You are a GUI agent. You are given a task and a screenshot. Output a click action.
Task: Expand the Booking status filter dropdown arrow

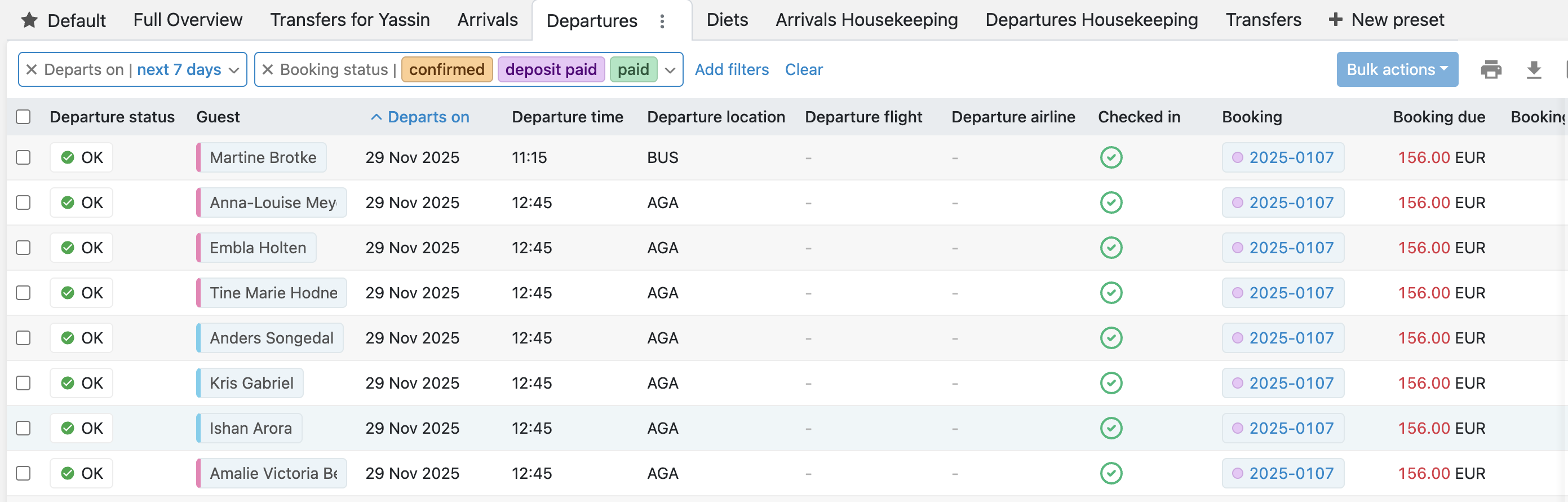[670, 70]
